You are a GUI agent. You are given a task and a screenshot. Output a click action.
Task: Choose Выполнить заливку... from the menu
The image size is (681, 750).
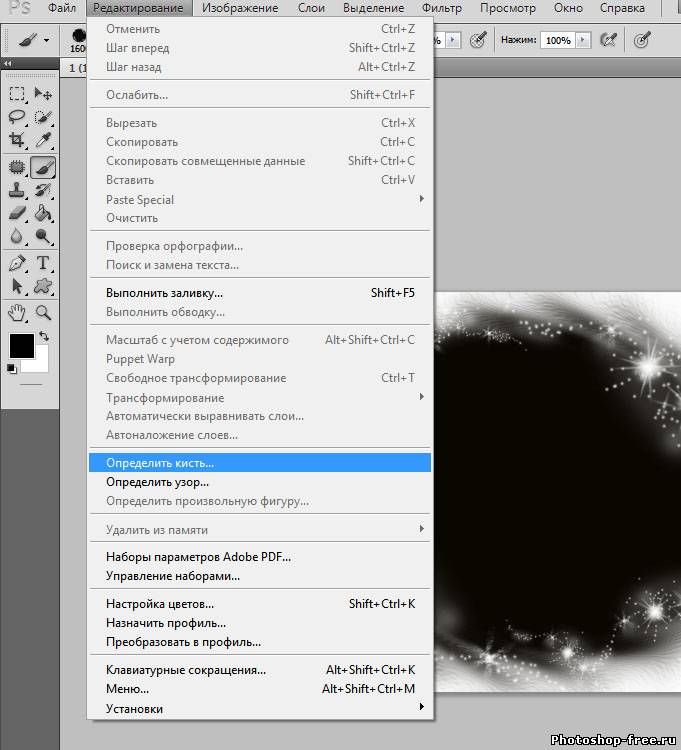[164, 293]
